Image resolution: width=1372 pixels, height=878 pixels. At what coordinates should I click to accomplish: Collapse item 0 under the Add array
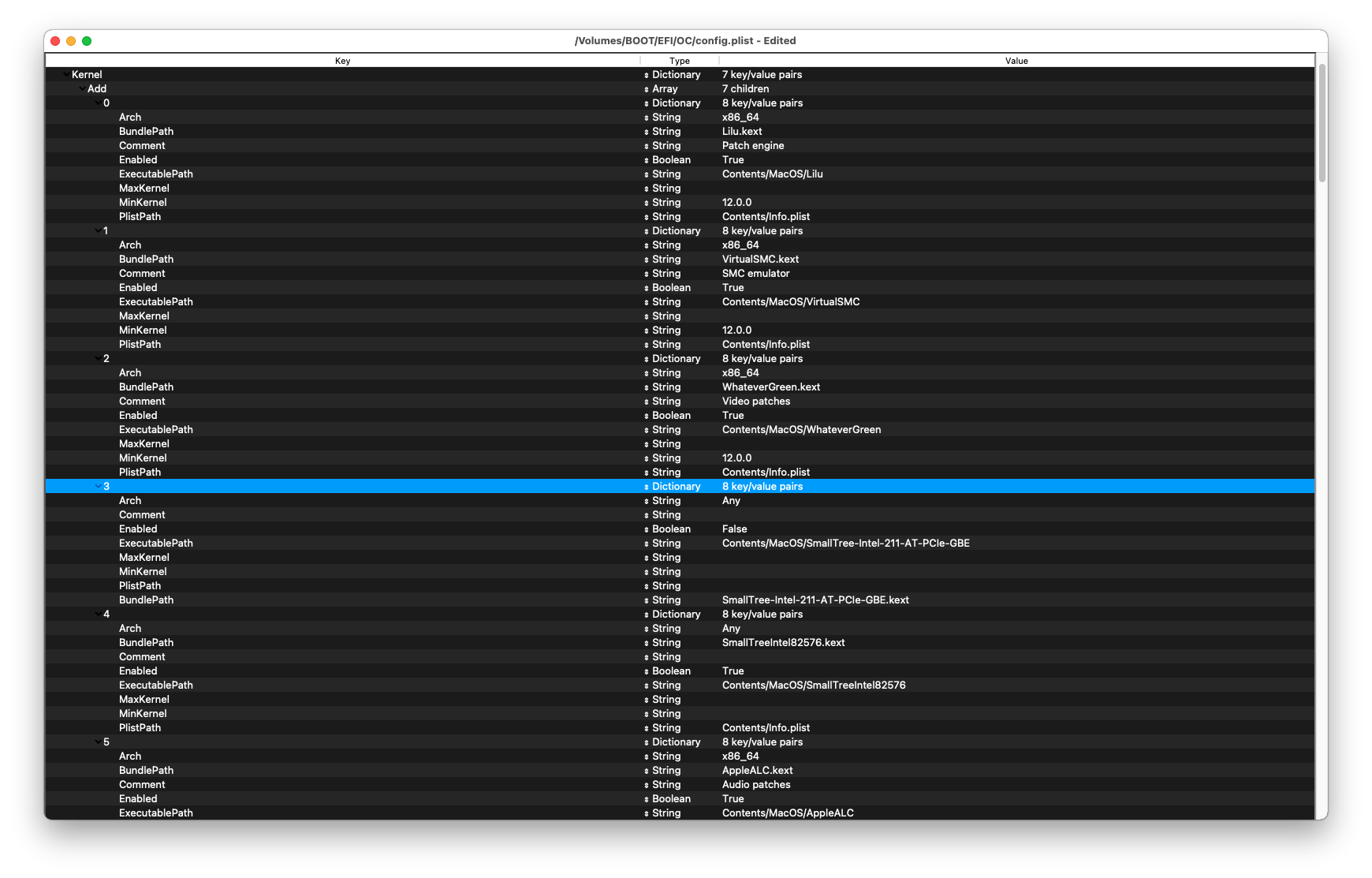click(98, 103)
